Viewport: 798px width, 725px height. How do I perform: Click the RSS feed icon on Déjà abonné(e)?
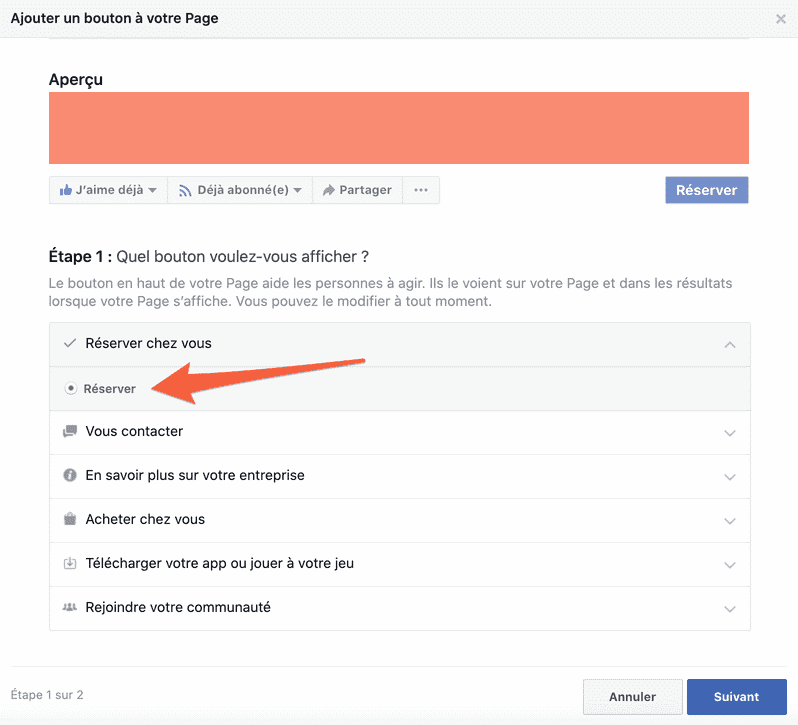pyautogui.click(x=185, y=190)
